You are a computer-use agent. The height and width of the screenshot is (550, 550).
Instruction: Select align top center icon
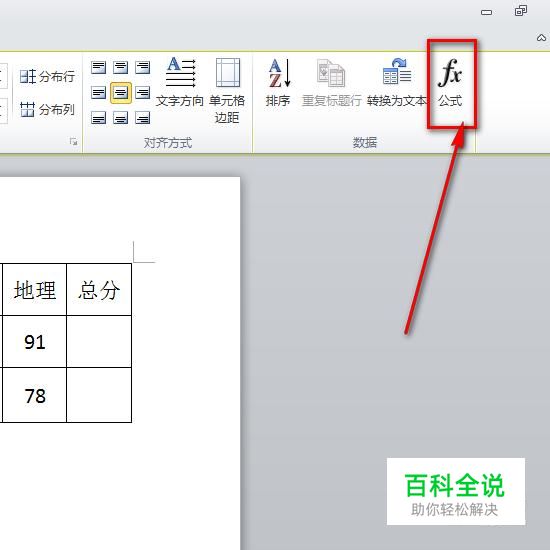(x=121, y=67)
